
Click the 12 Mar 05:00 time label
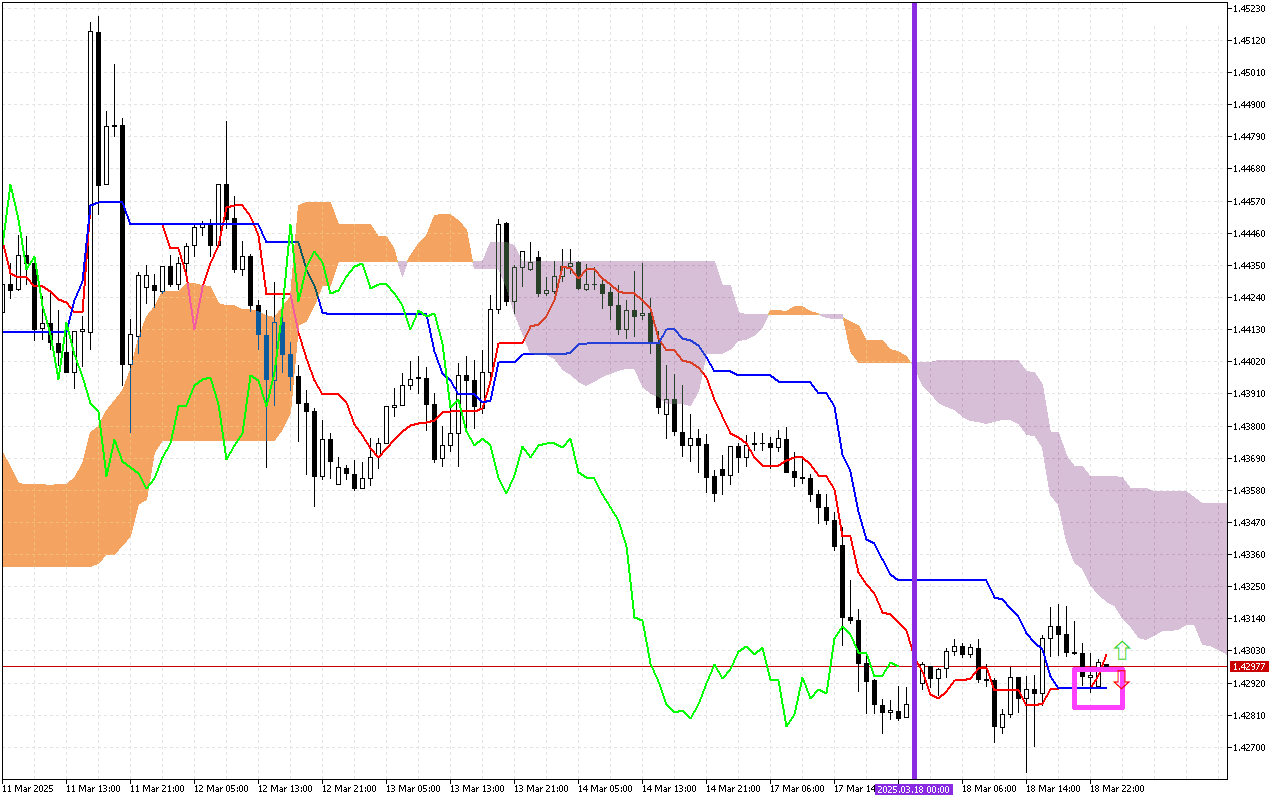(x=219, y=789)
